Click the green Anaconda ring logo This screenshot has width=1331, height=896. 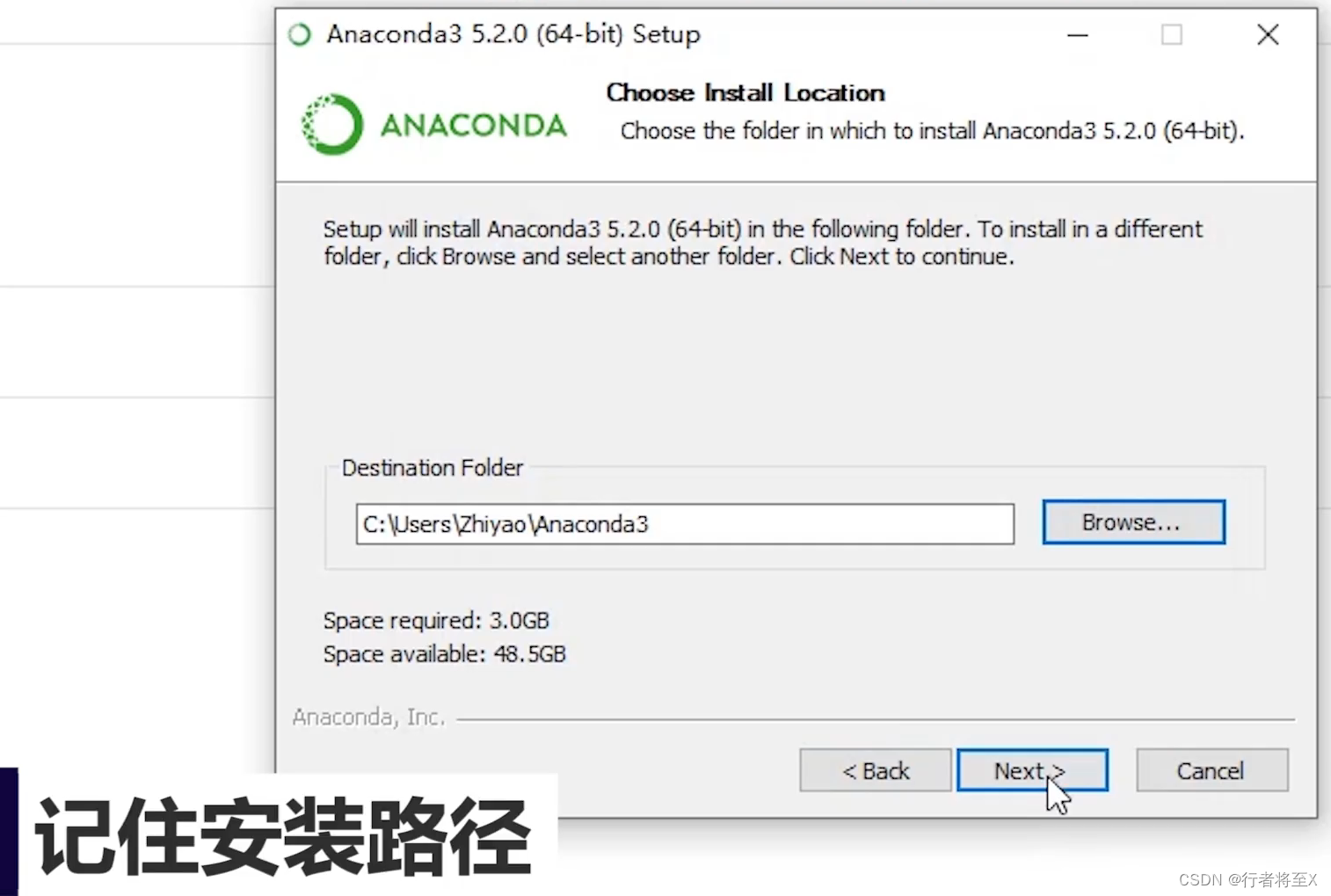pos(331,124)
